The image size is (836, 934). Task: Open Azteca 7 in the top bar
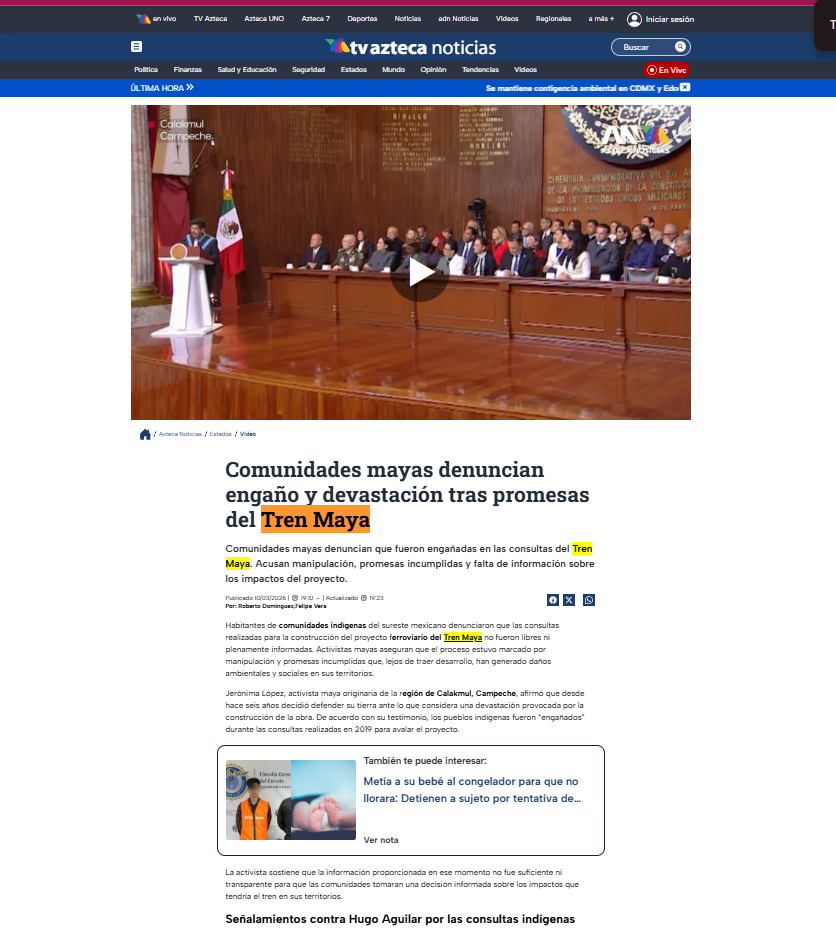click(316, 19)
